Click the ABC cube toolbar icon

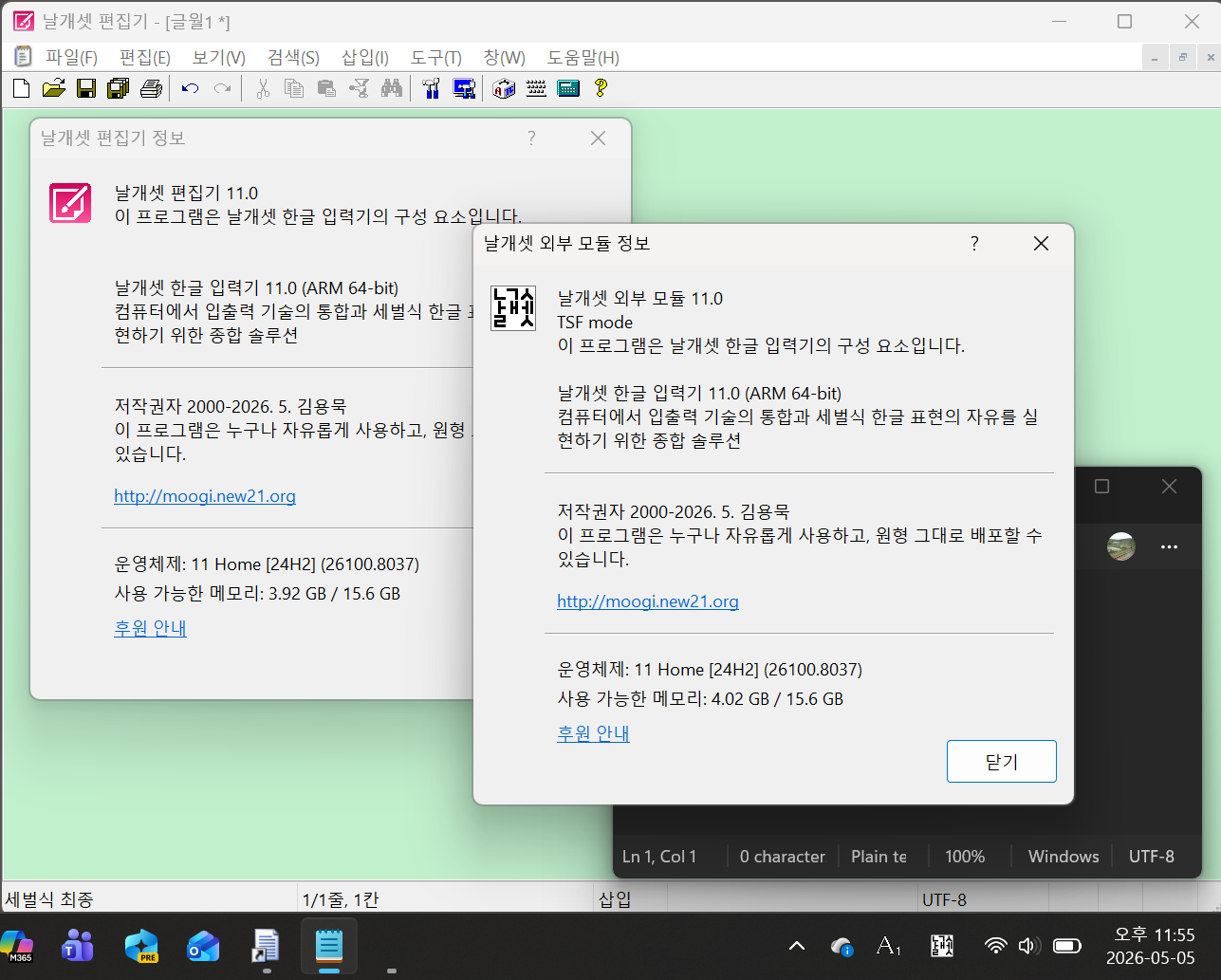click(x=504, y=89)
